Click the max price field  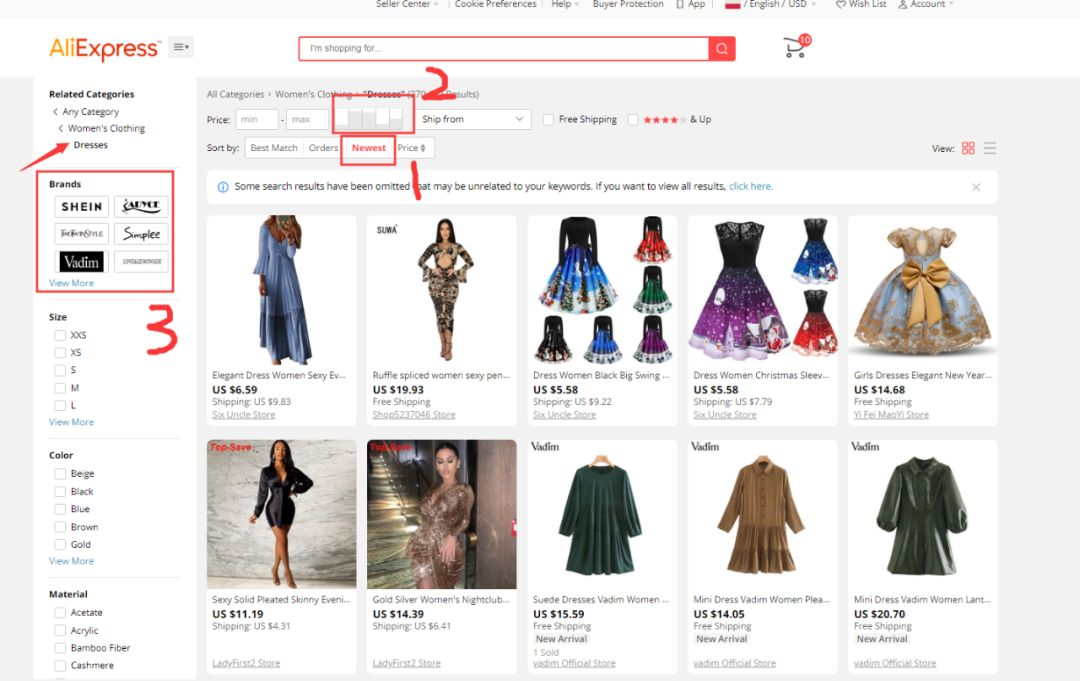click(x=307, y=120)
